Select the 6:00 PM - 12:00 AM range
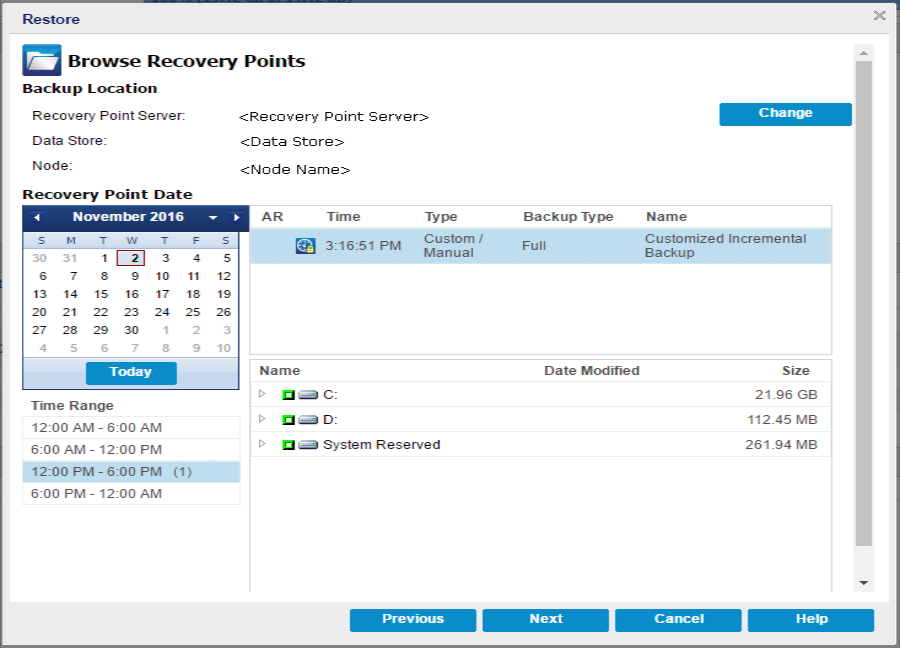900x648 pixels. coord(131,494)
